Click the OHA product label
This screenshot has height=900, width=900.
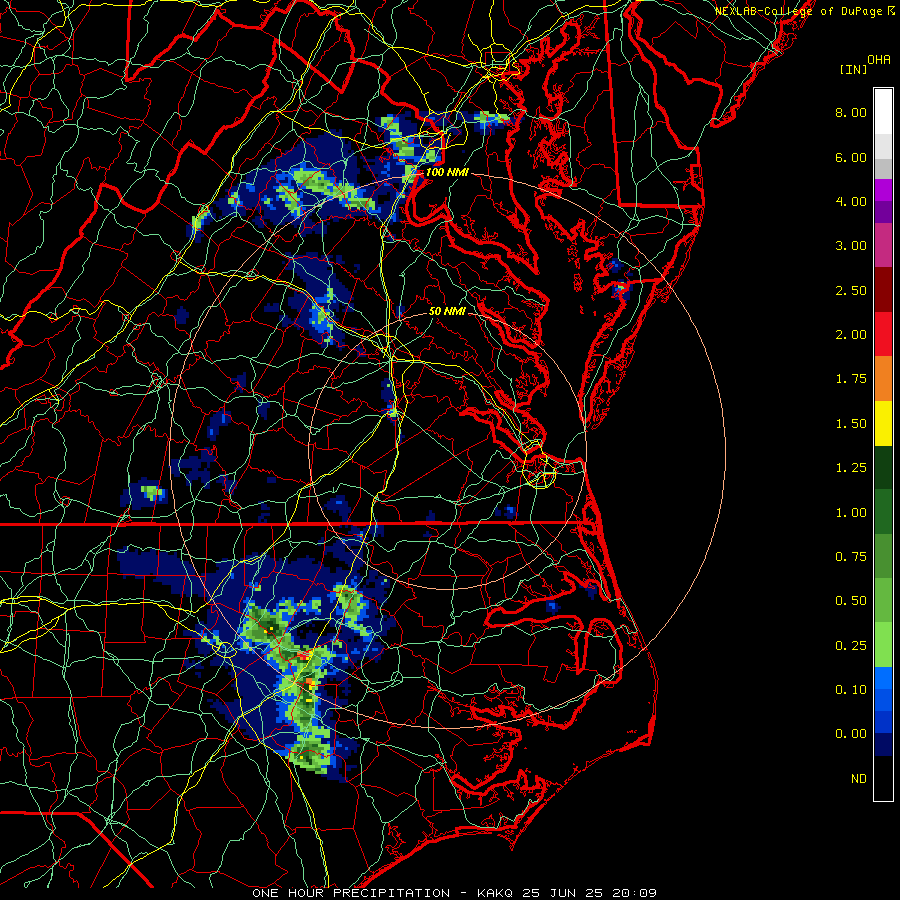click(x=879, y=60)
